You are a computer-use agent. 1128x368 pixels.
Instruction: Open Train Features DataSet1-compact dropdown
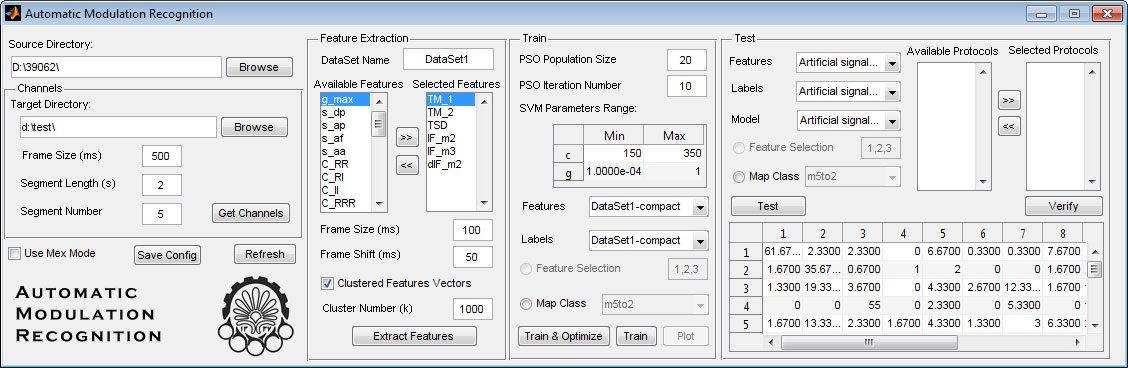click(x=648, y=207)
